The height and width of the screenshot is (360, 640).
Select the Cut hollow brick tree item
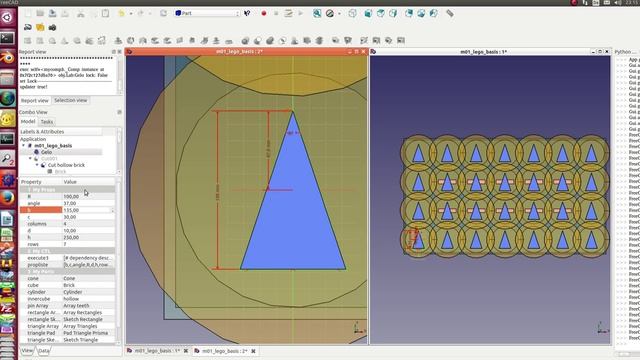pos(66,165)
